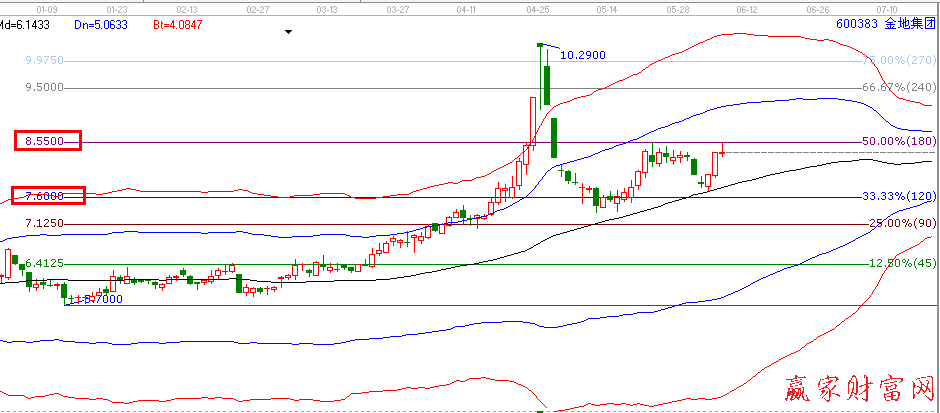Viewport: 940px width, 413px height.
Task: Select the 33.33%(120) retracement label
Action: click(x=897, y=197)
